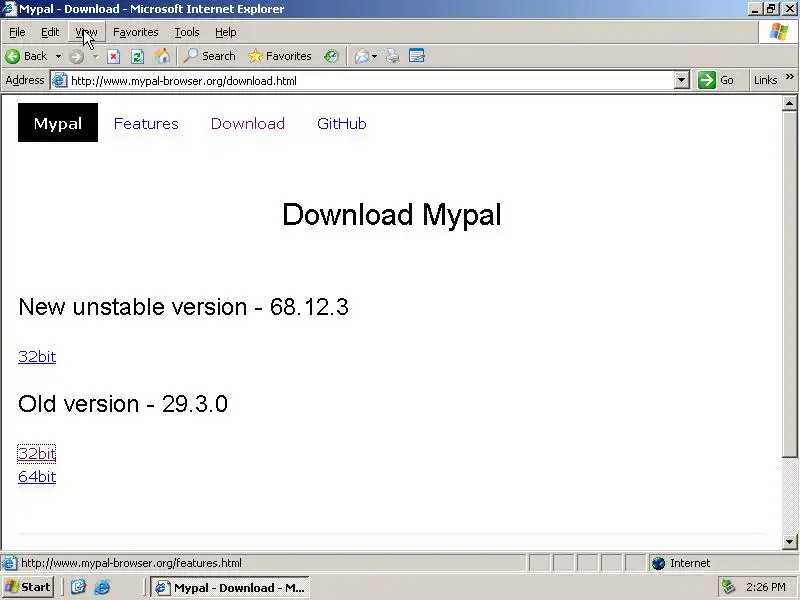Open the Favorites star toolbar button

pos(280,56)
